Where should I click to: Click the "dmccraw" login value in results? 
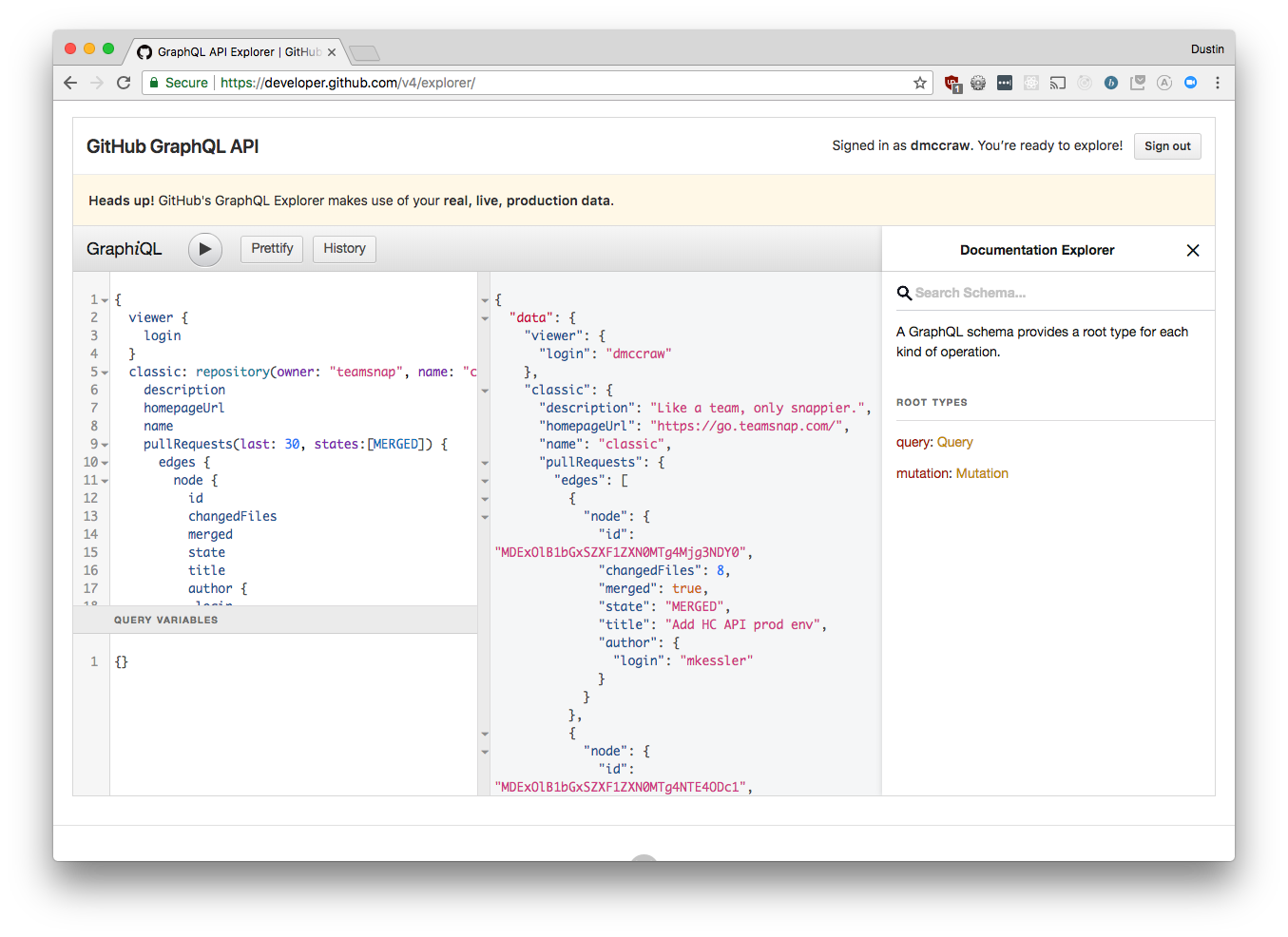tap(639, 354)
